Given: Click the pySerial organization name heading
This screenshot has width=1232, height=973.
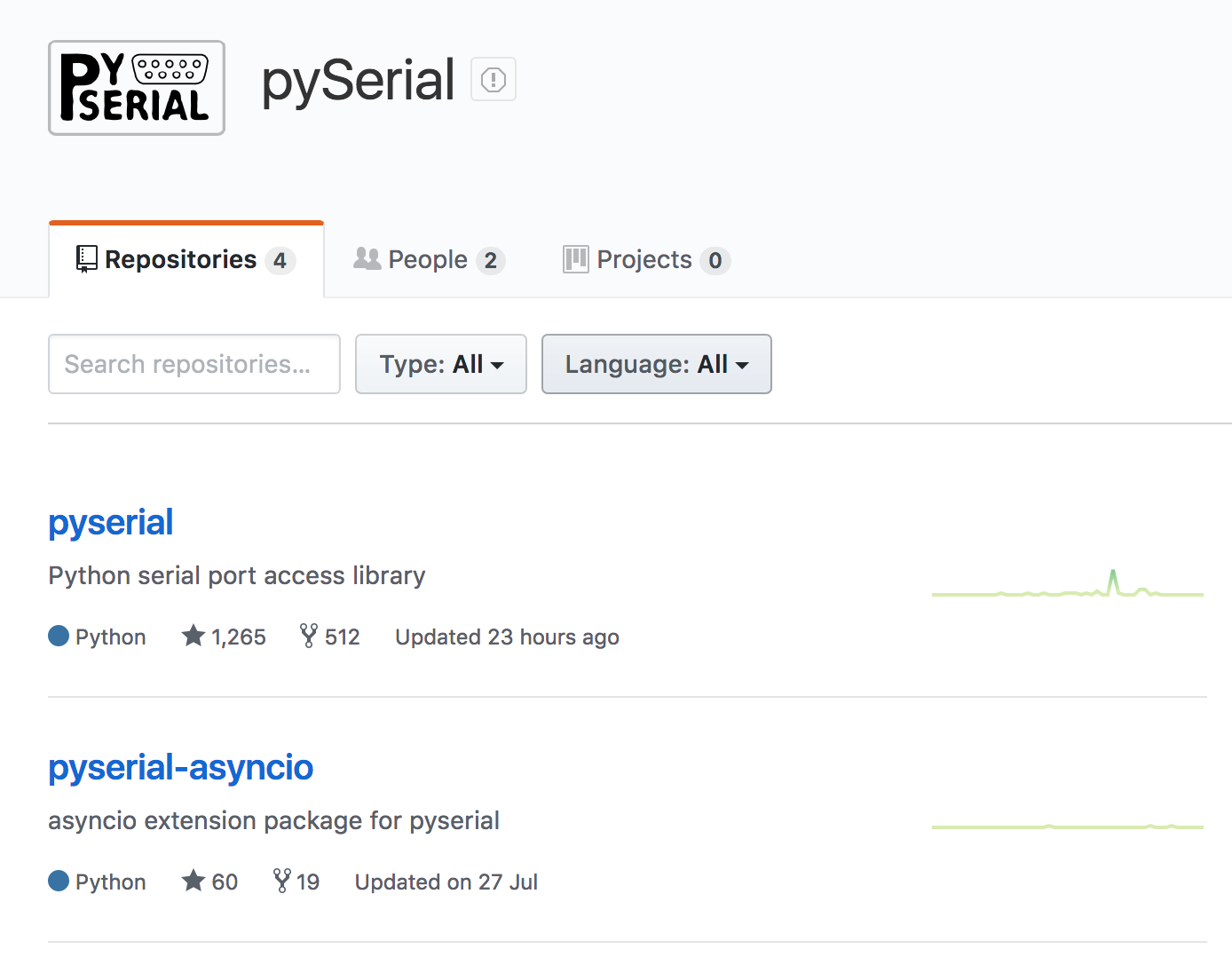Looking at the screenshot, I should tap(359, 82).
